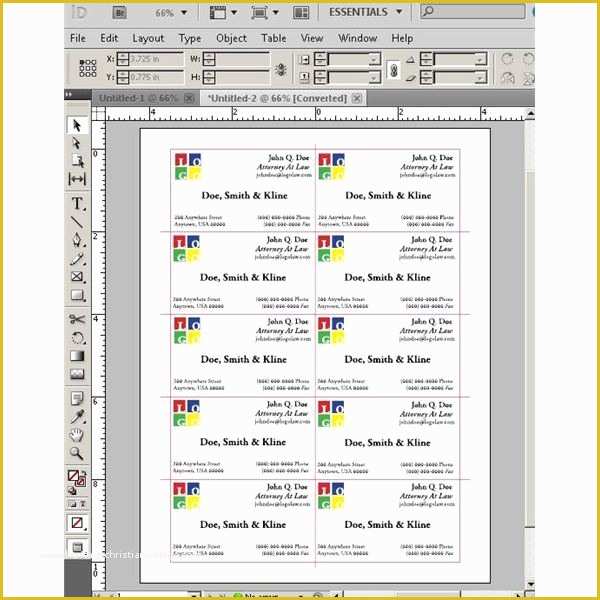Select the Pen tool
Viewport: 600px width, 600px height.
pyautogui.click(x=77, y=240)
